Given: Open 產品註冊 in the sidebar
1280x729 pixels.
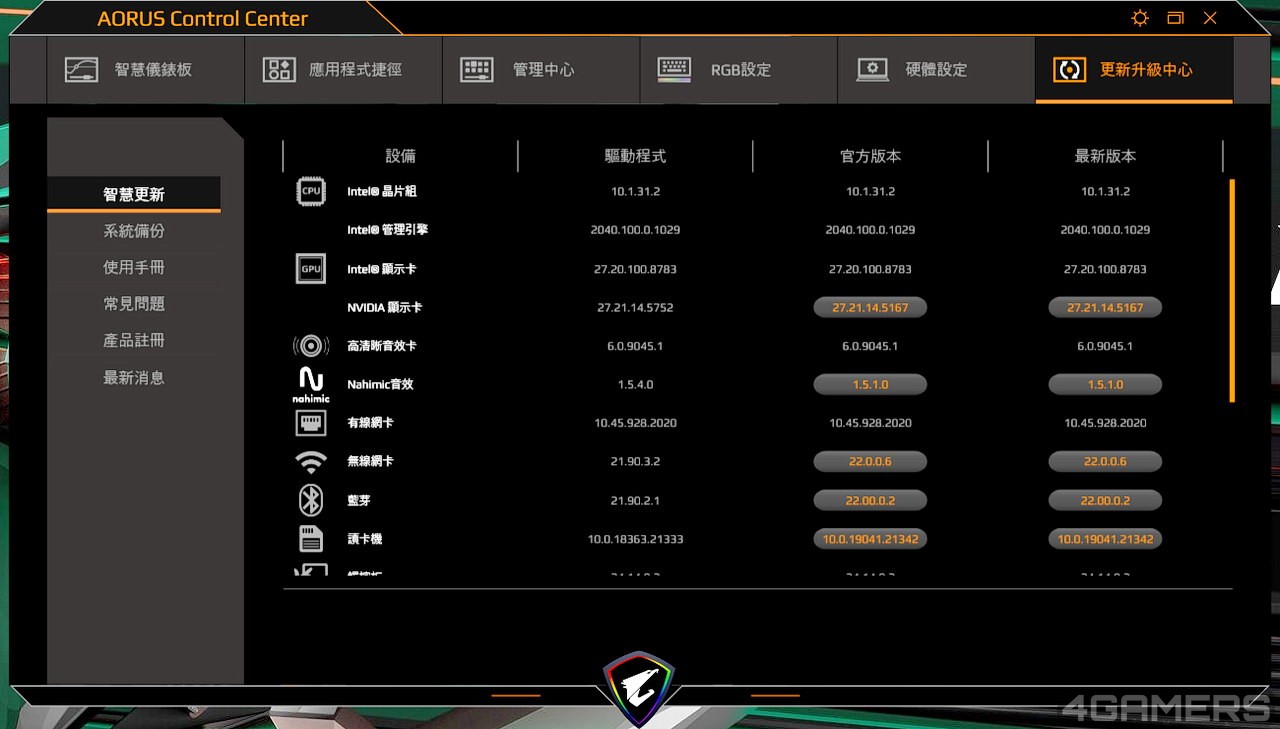Looking at the screenshot, I should tap(134, 341).
